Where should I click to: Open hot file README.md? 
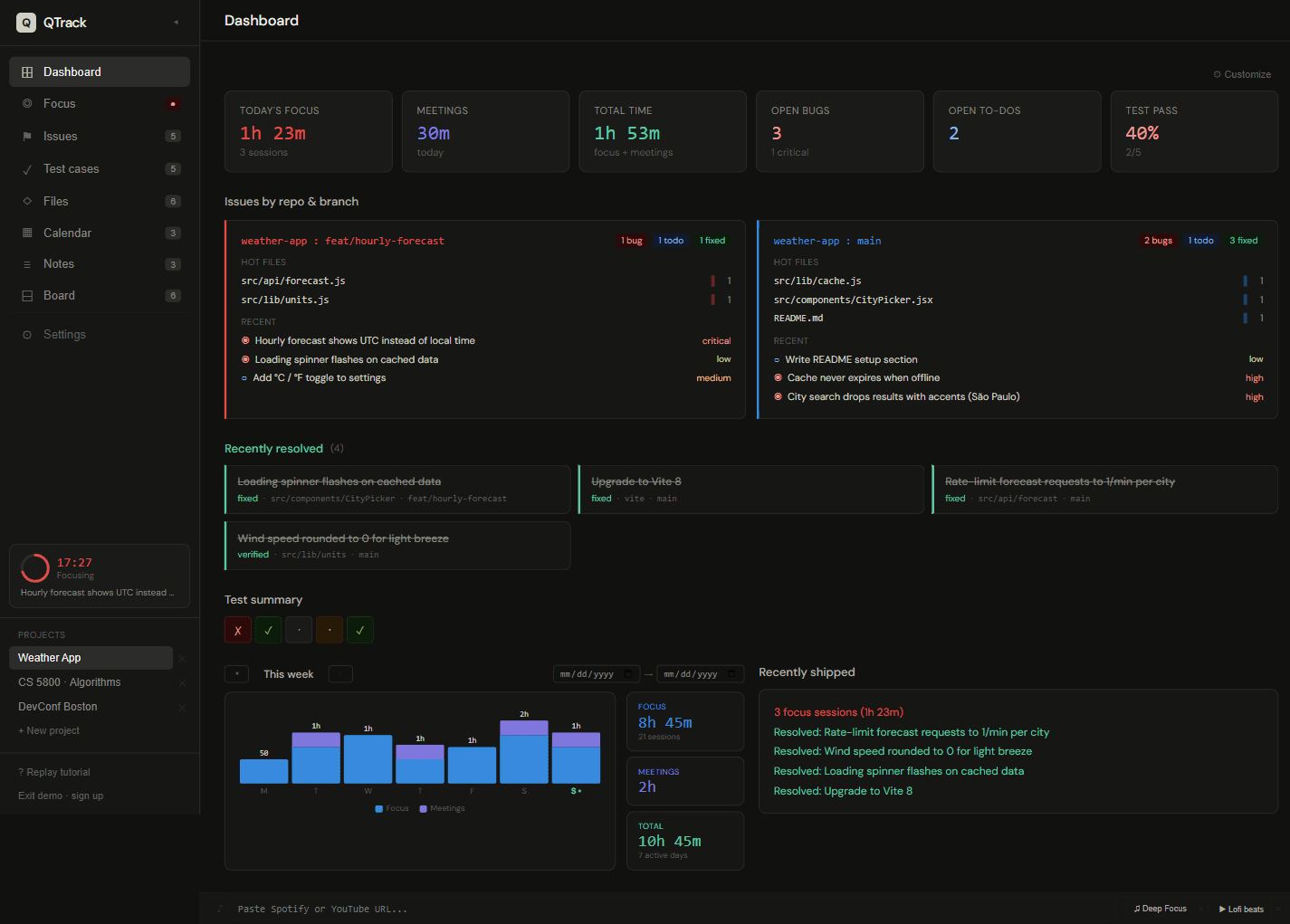(1018, 319)
